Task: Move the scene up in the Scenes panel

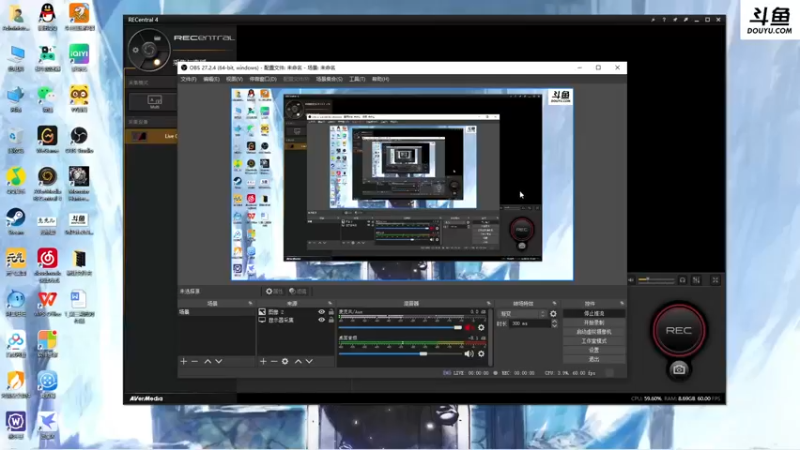Action: pos(208,361)
